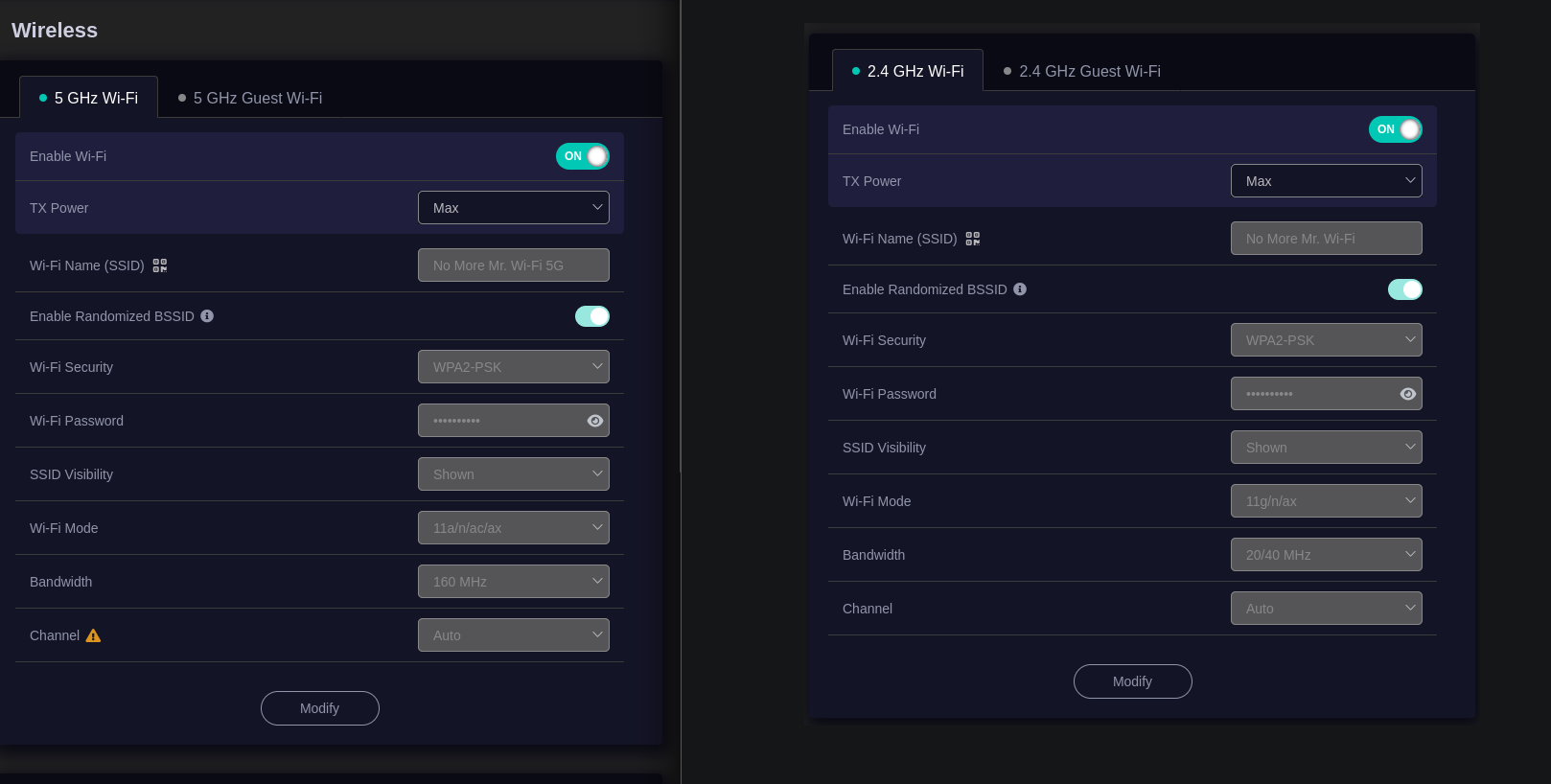This screenshot has height=784, width=1551.
Task: Show 5 GHz Wi-Fi password with eye icon
Action: click(594, 421)
